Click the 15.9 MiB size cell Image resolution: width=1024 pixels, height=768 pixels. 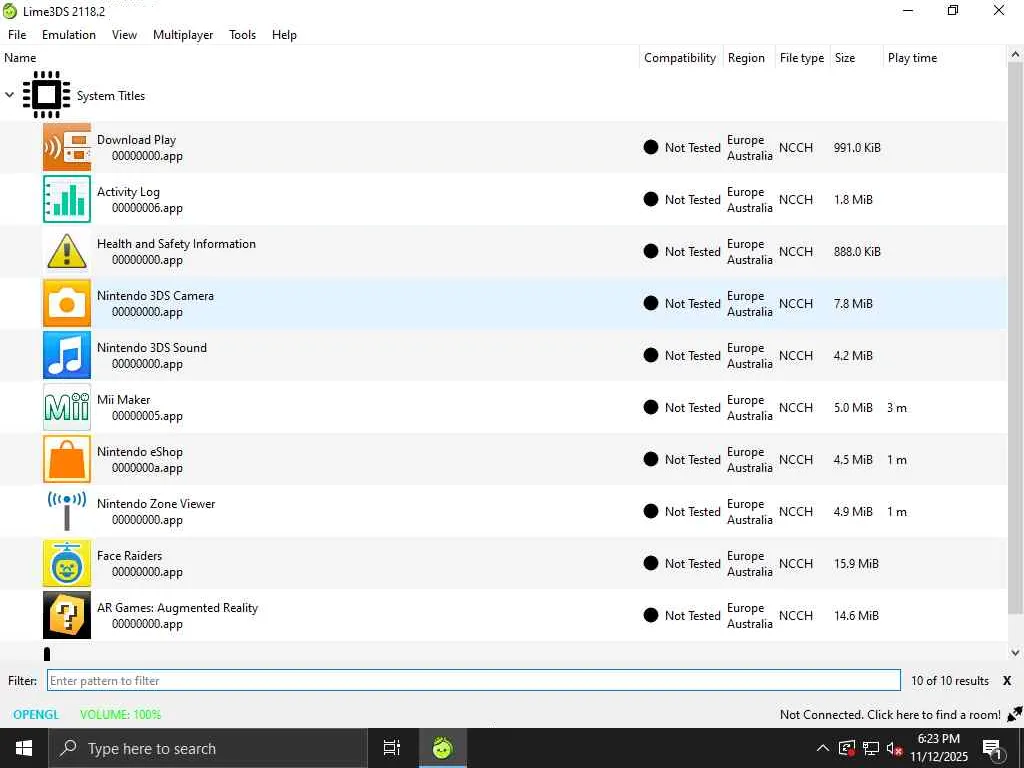click(856, 564)
